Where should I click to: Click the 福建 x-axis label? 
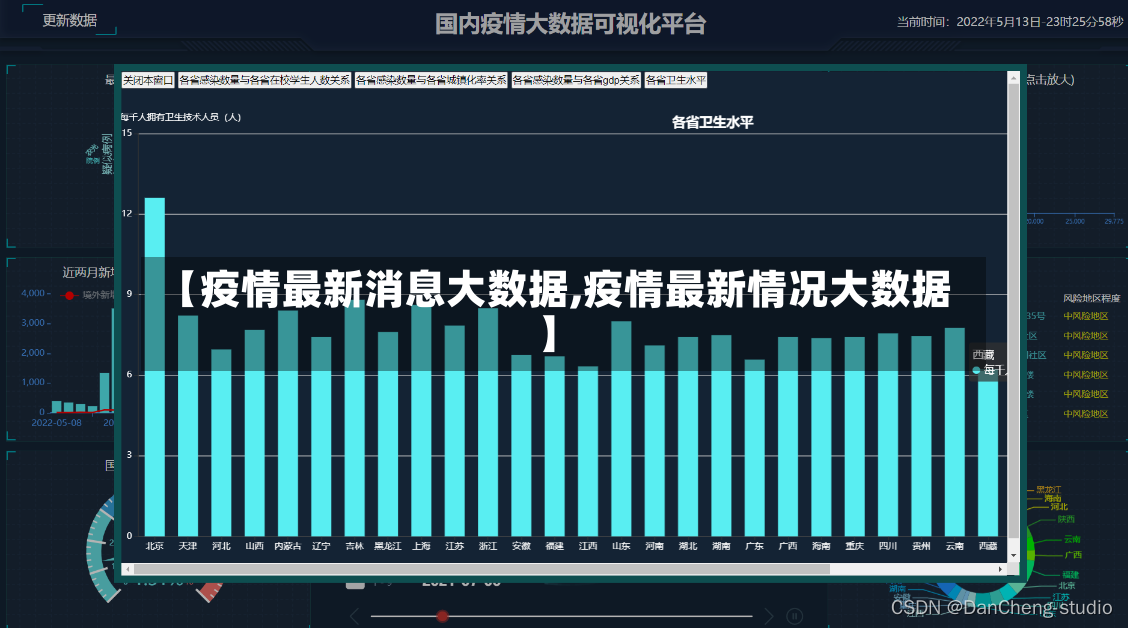point(554,547)
